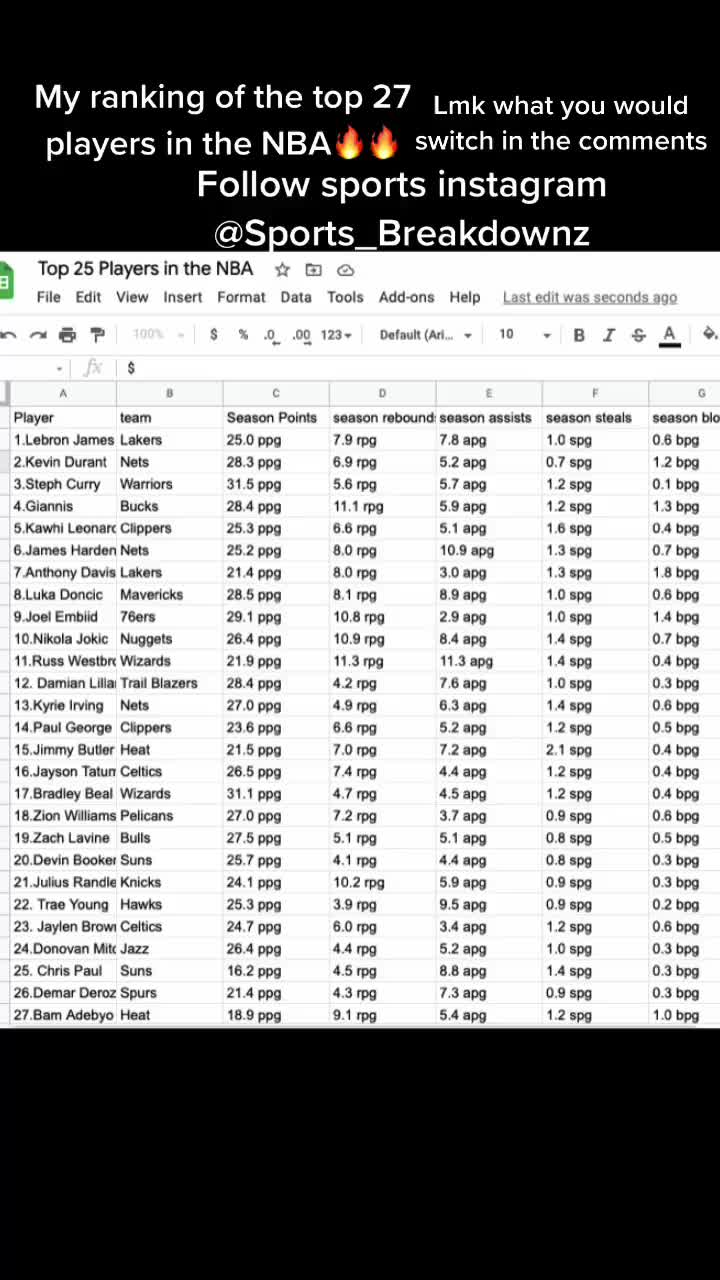This screenshot has width=720, height=1280.
Task: Toggle strikethrough formatting
Action: [x=638, y=335]
